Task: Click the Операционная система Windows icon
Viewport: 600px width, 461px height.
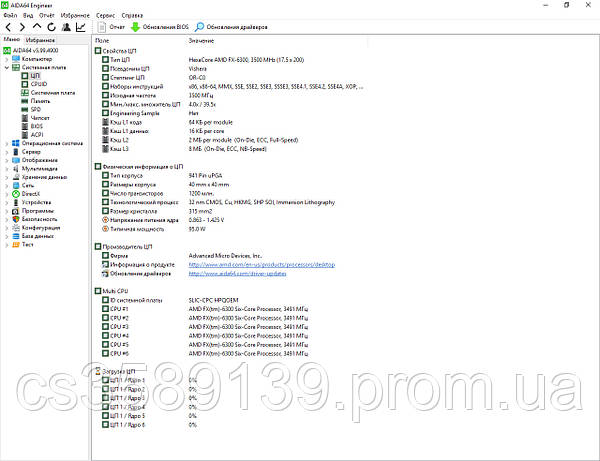Action: tap(16, 143)
